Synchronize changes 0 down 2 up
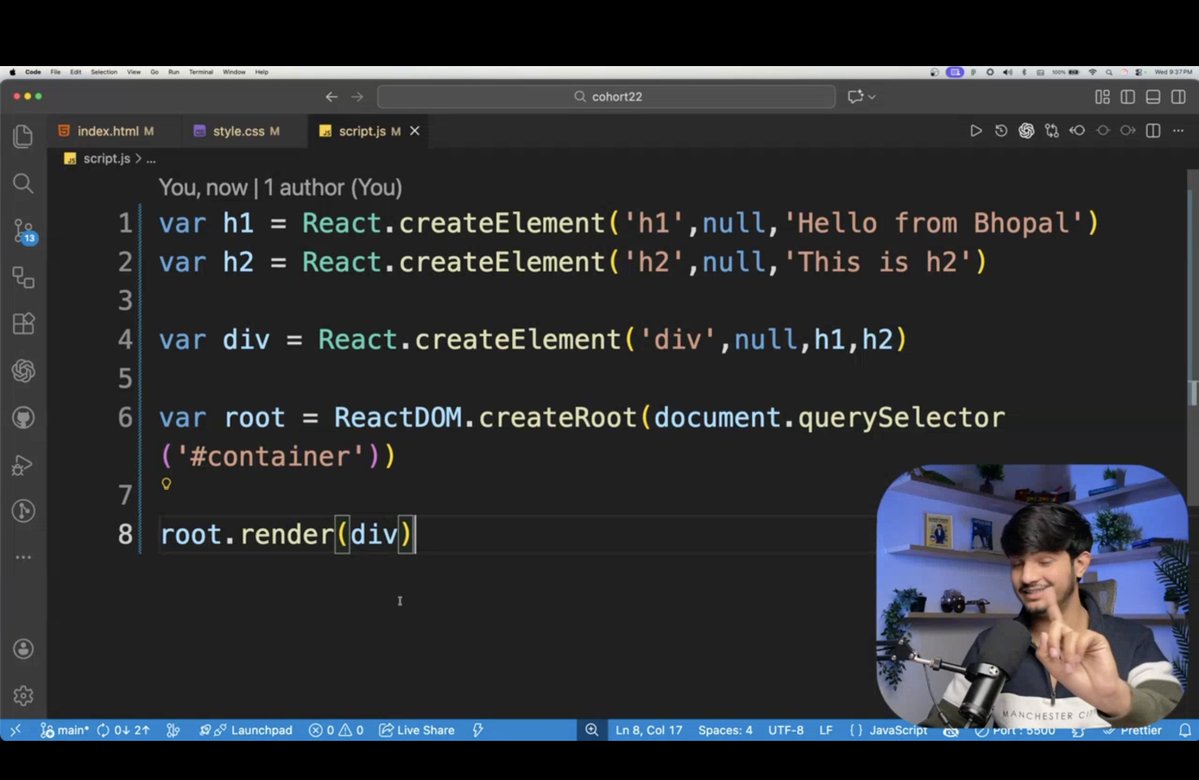Viewport: 1199px width, 780px height. (123, 730)
